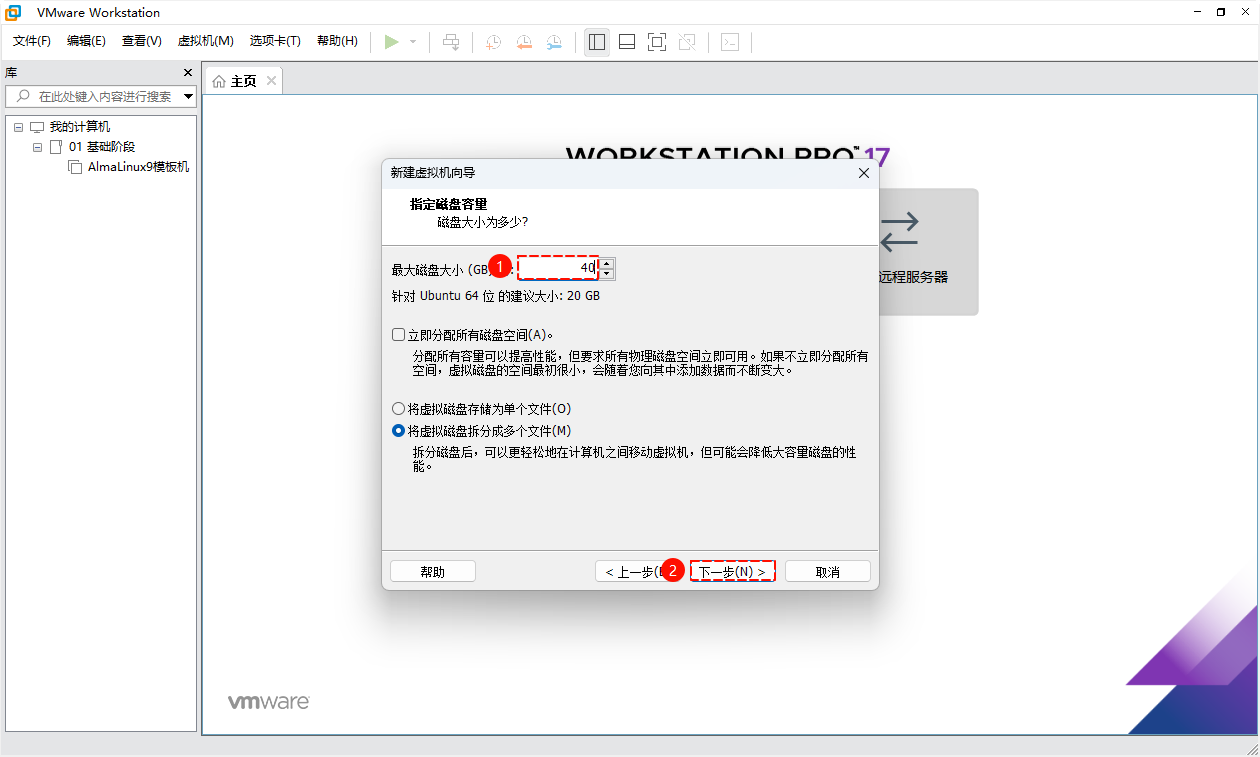
Task: Open the library search dropdown arrow
Action: tap(188, 97)
